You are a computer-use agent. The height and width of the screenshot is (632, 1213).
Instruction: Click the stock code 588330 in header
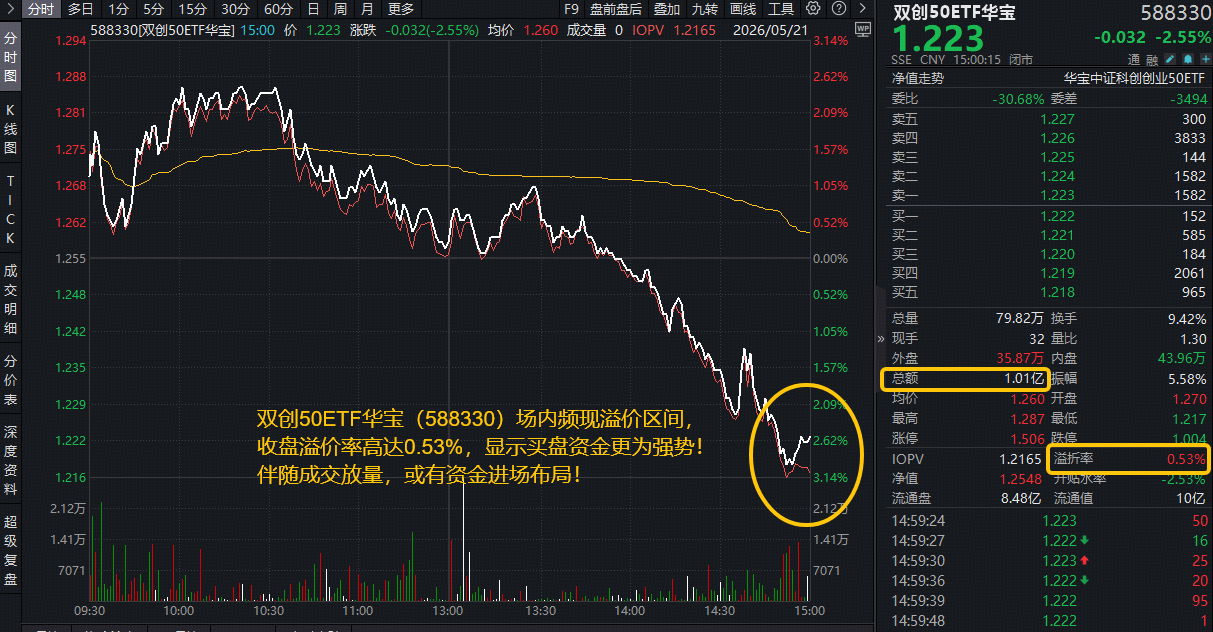pyautogui.click(x=1174, y=13)
